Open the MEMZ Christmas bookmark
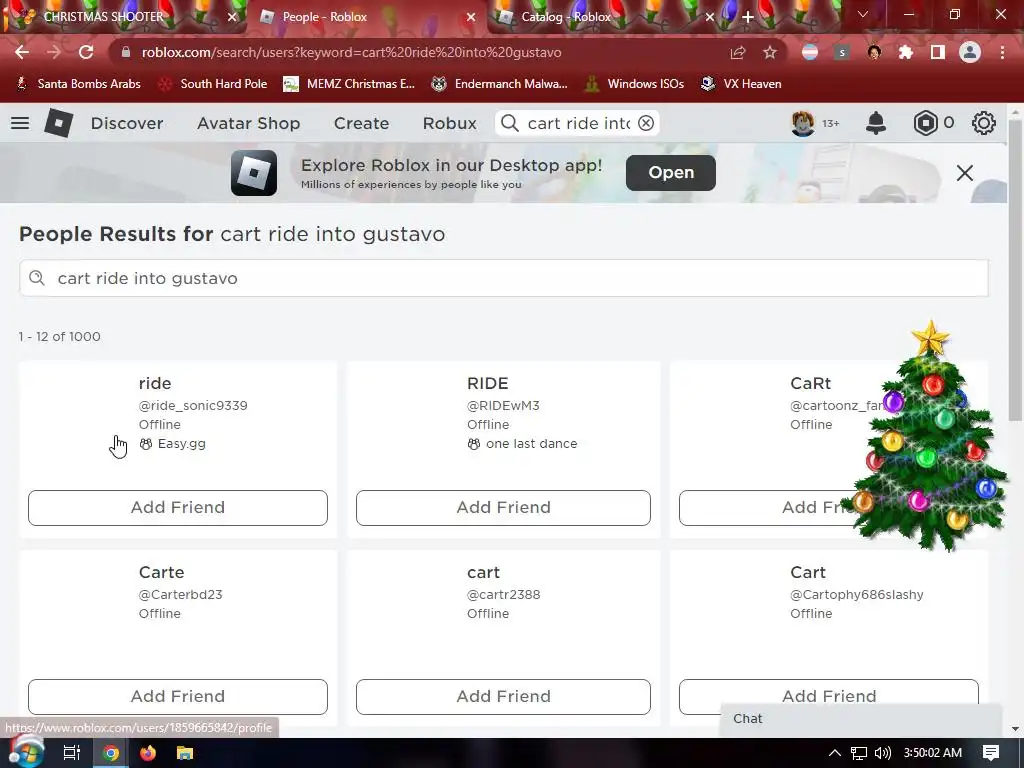Viewport: 1024px width, 768px height. coord(349,84)
